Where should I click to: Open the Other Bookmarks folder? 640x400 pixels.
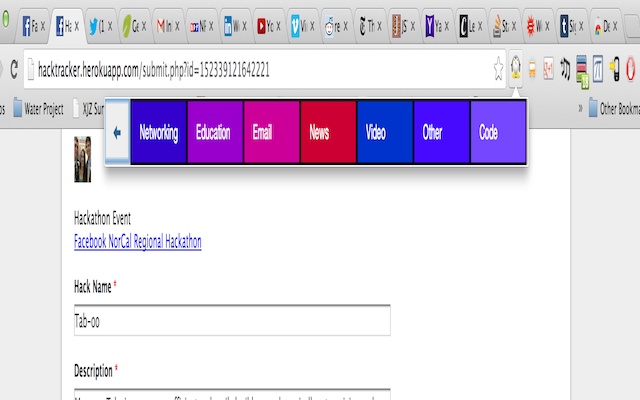(614, 109)
